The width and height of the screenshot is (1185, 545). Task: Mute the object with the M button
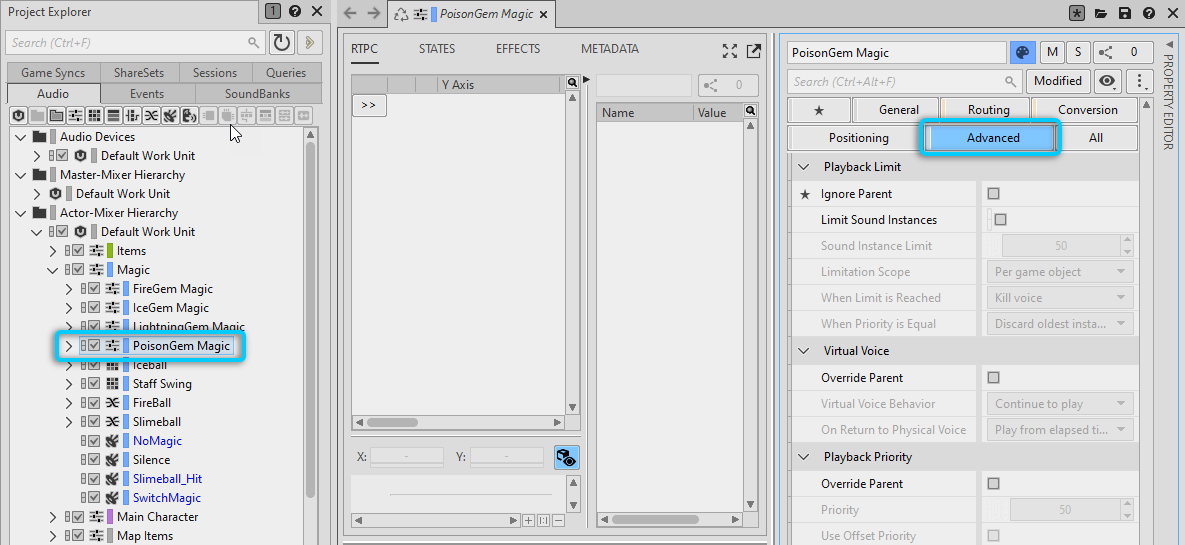(1052, 52)
